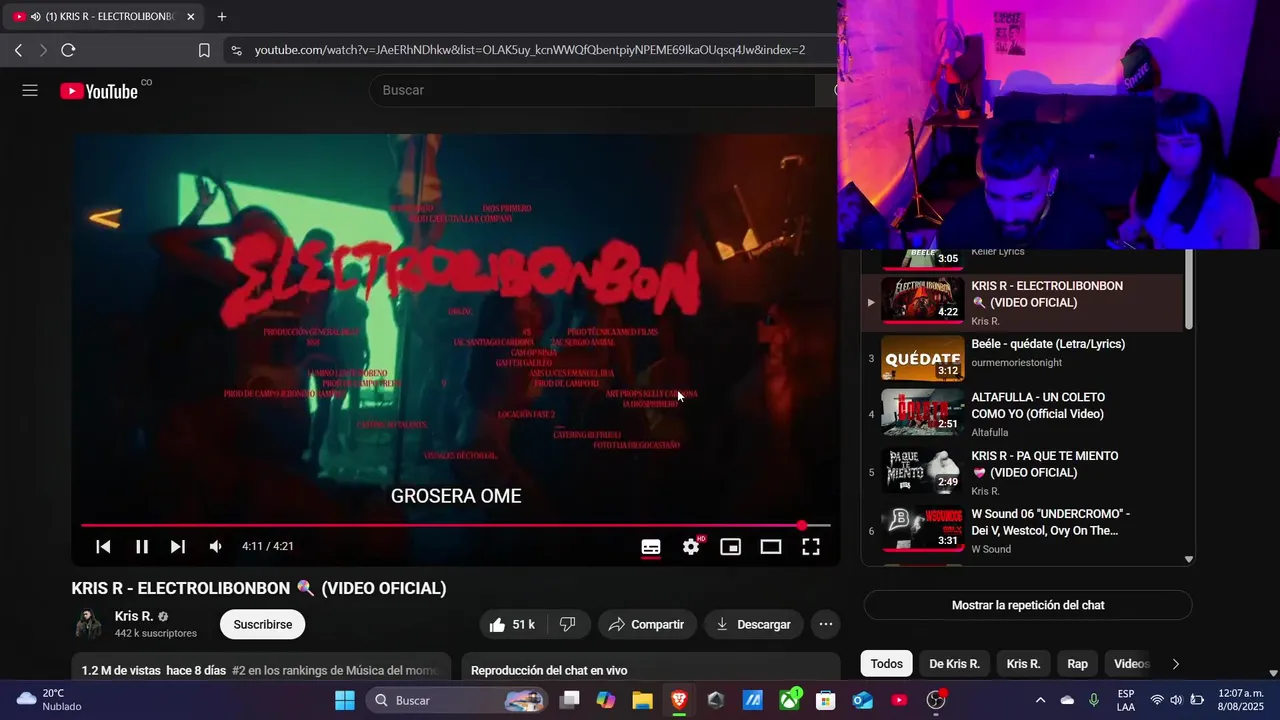Pause the ELECTROLIBONBON video
Screen dimensions: 1280x720
(x=142, y=546)
